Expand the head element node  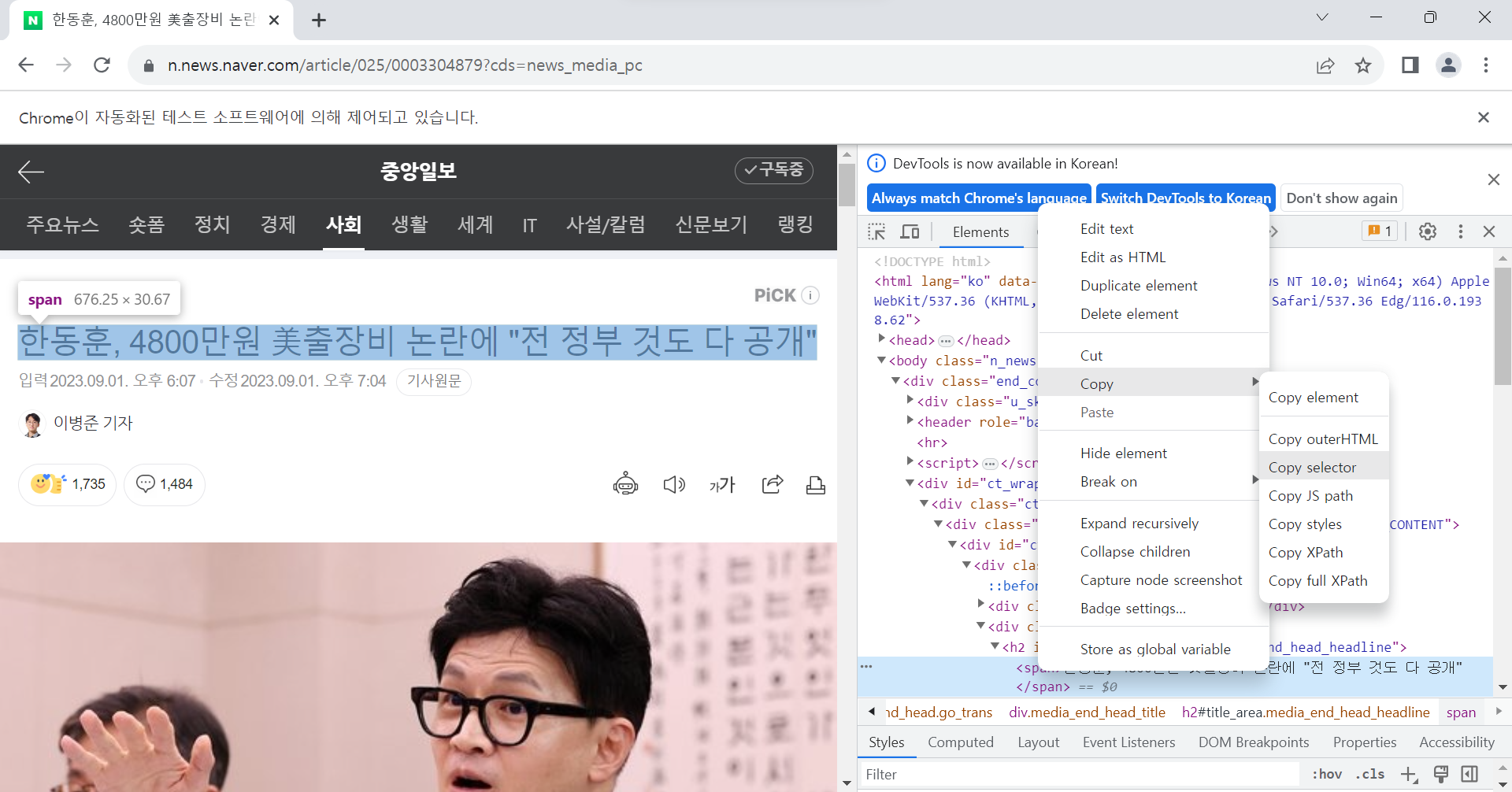point(882,339)
